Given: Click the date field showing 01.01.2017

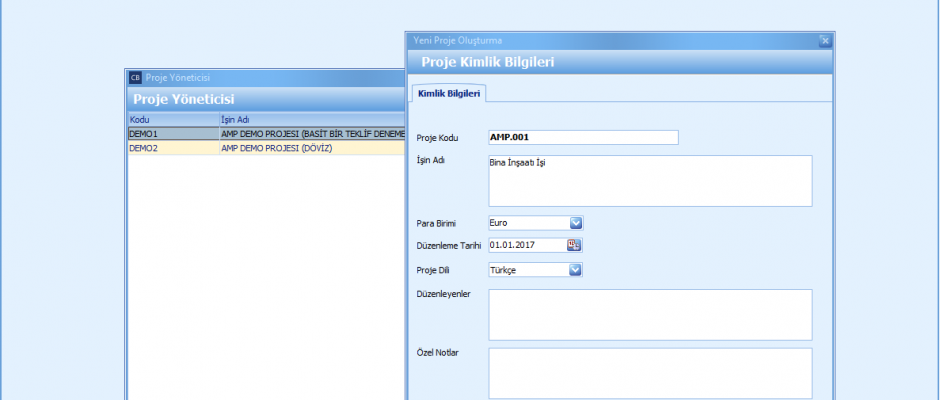Looking at the screenshot, I should (x=526, y=246).
